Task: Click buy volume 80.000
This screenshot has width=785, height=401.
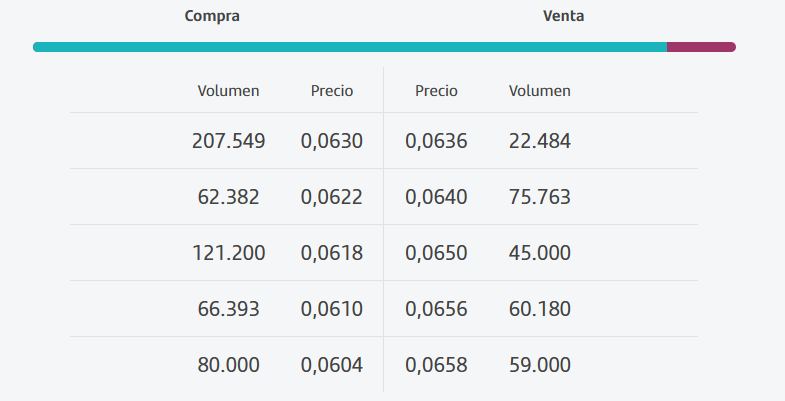Action: click(228, 365)
